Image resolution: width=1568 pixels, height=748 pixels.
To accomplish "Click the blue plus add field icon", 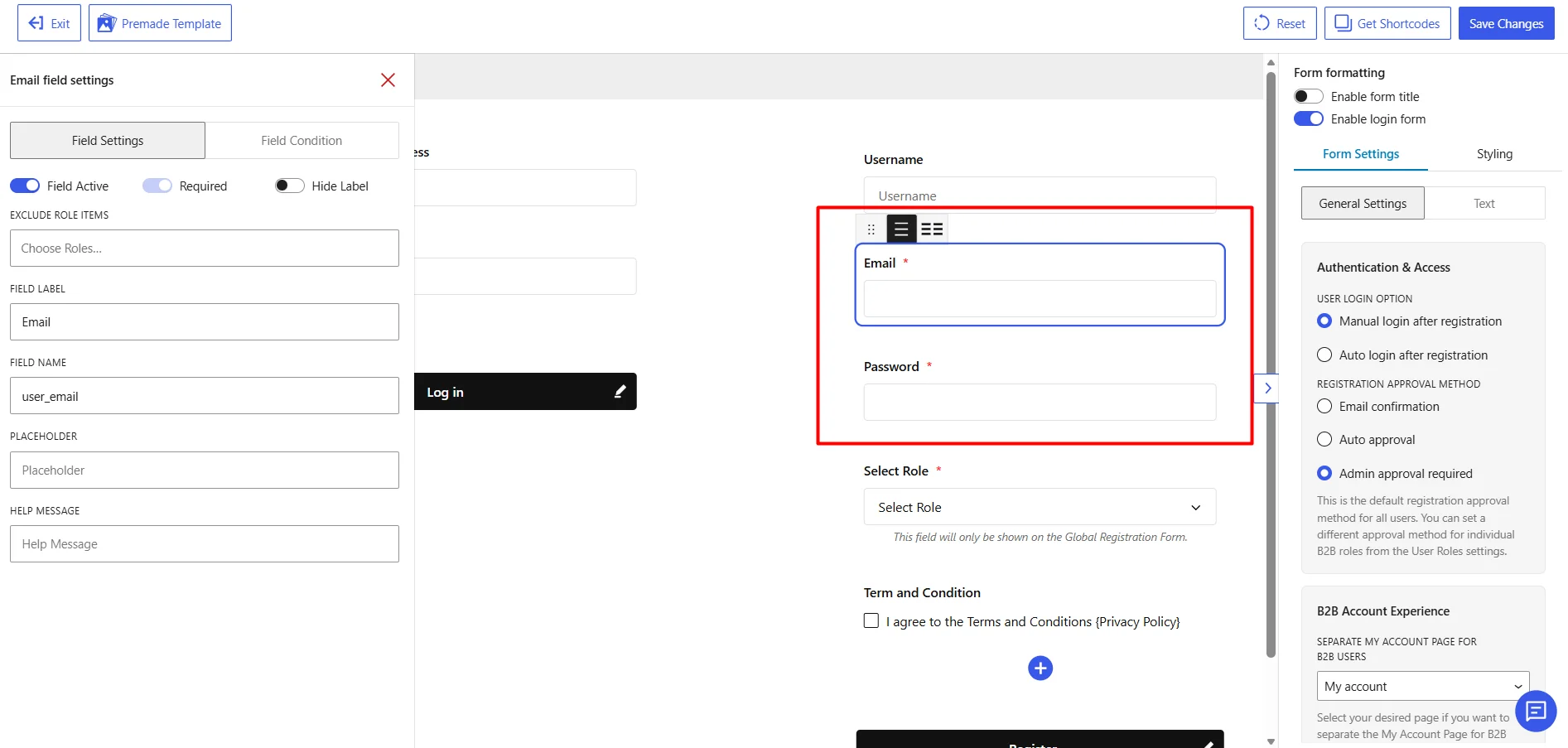I will tap(1040, 668).
